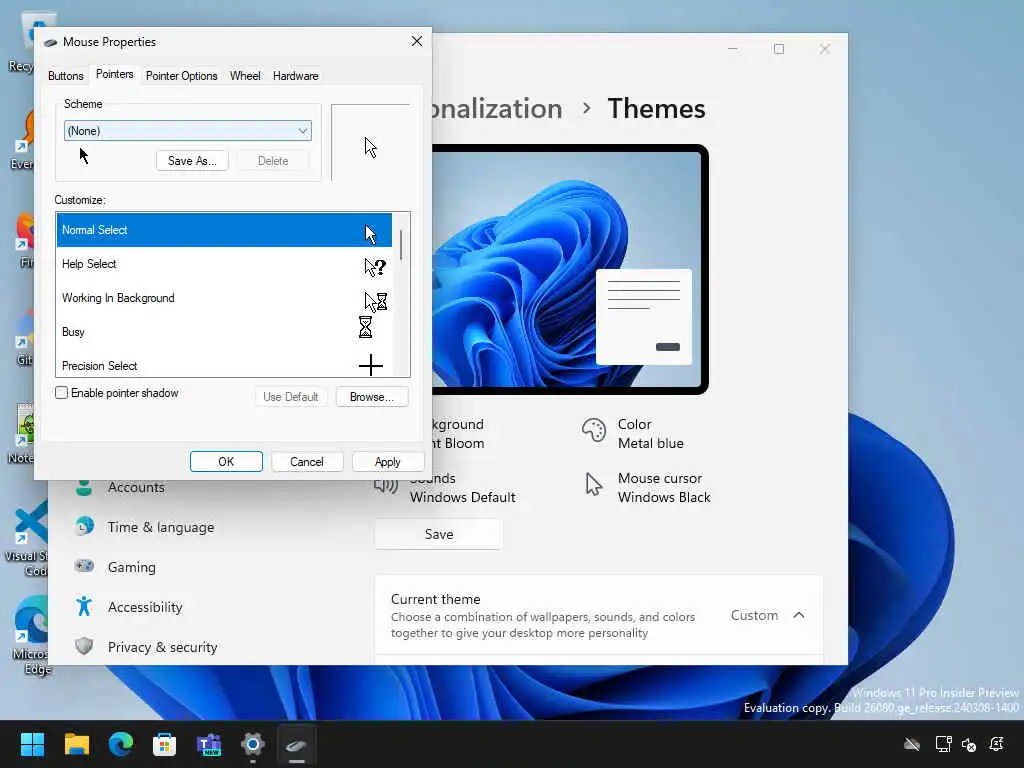
Task: Click the cloud sync tray icon
Action: 912,744
